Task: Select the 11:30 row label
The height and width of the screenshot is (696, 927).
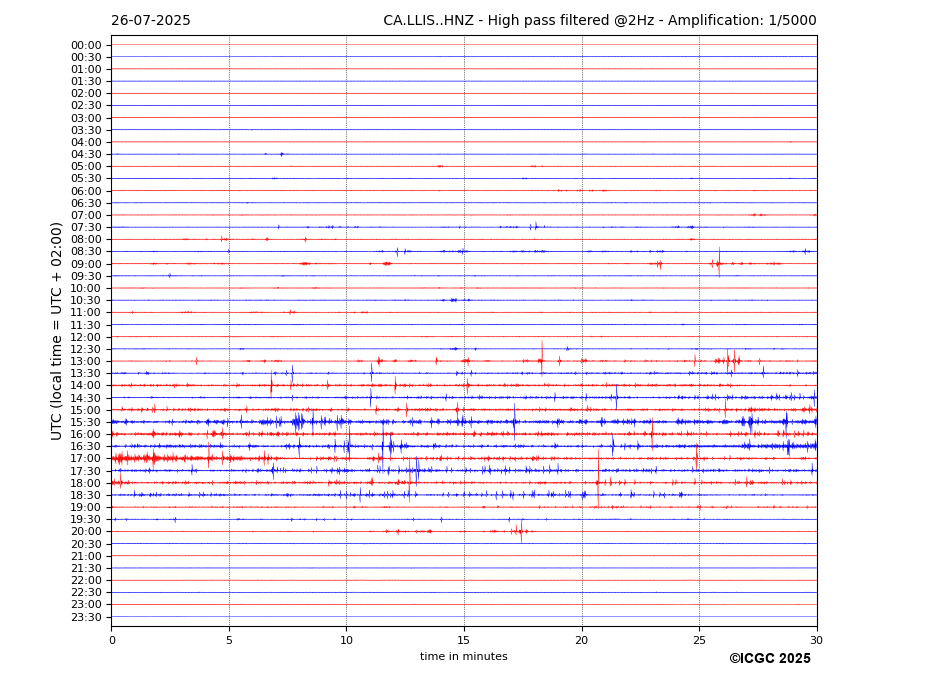Action: click(x=86, y=325)
